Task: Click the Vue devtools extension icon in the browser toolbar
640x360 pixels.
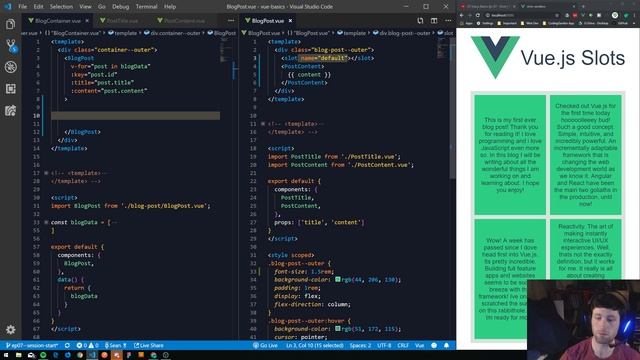Action: (x=583, y=15)
